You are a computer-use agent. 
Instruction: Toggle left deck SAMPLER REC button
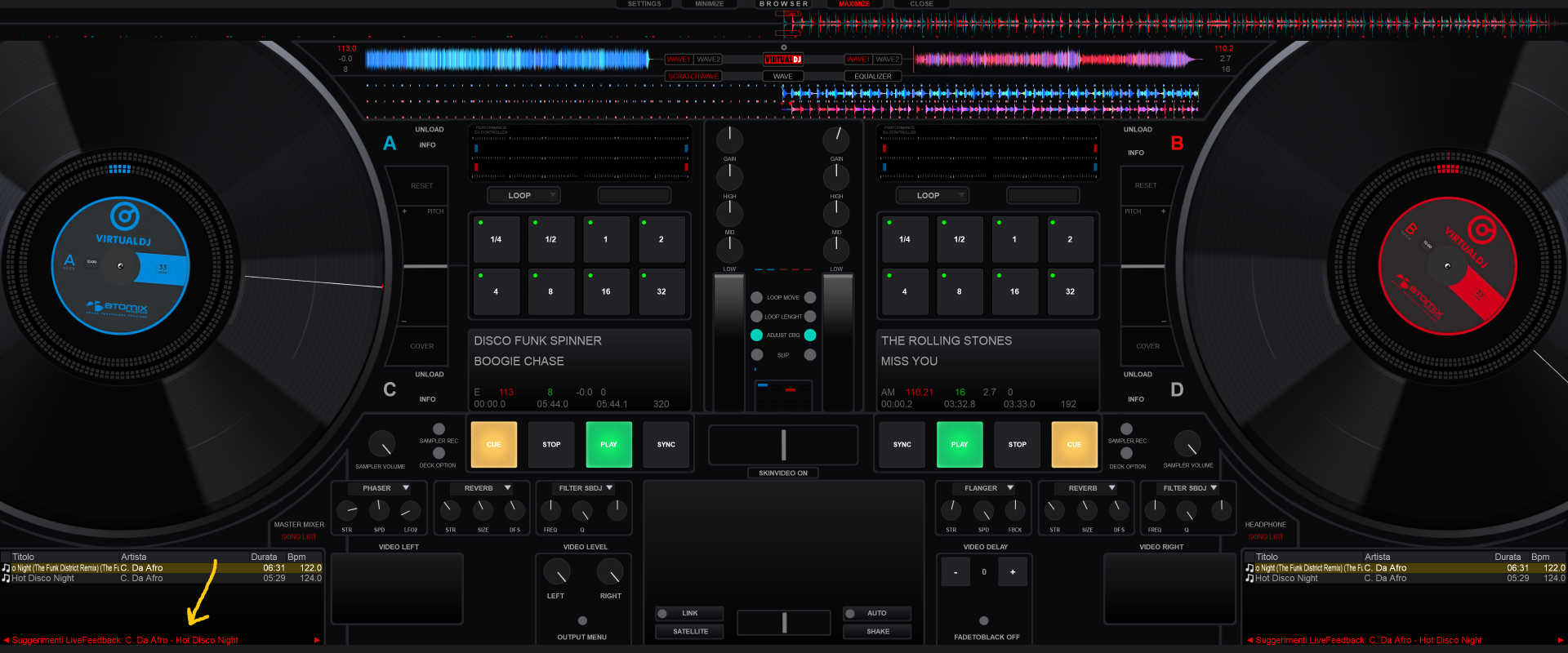[x=439, y=429]
